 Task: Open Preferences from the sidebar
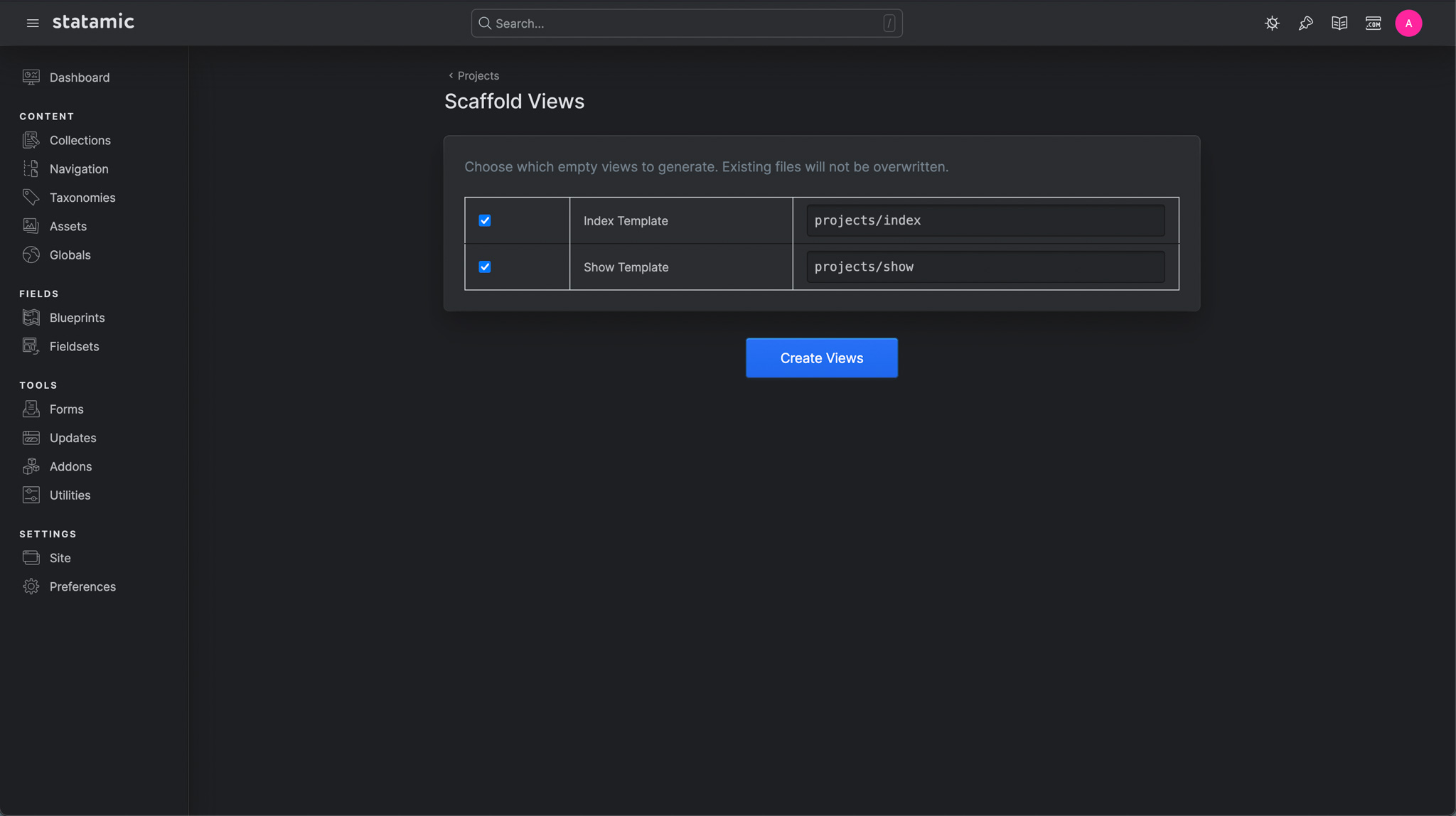click(x=83, y=586)
